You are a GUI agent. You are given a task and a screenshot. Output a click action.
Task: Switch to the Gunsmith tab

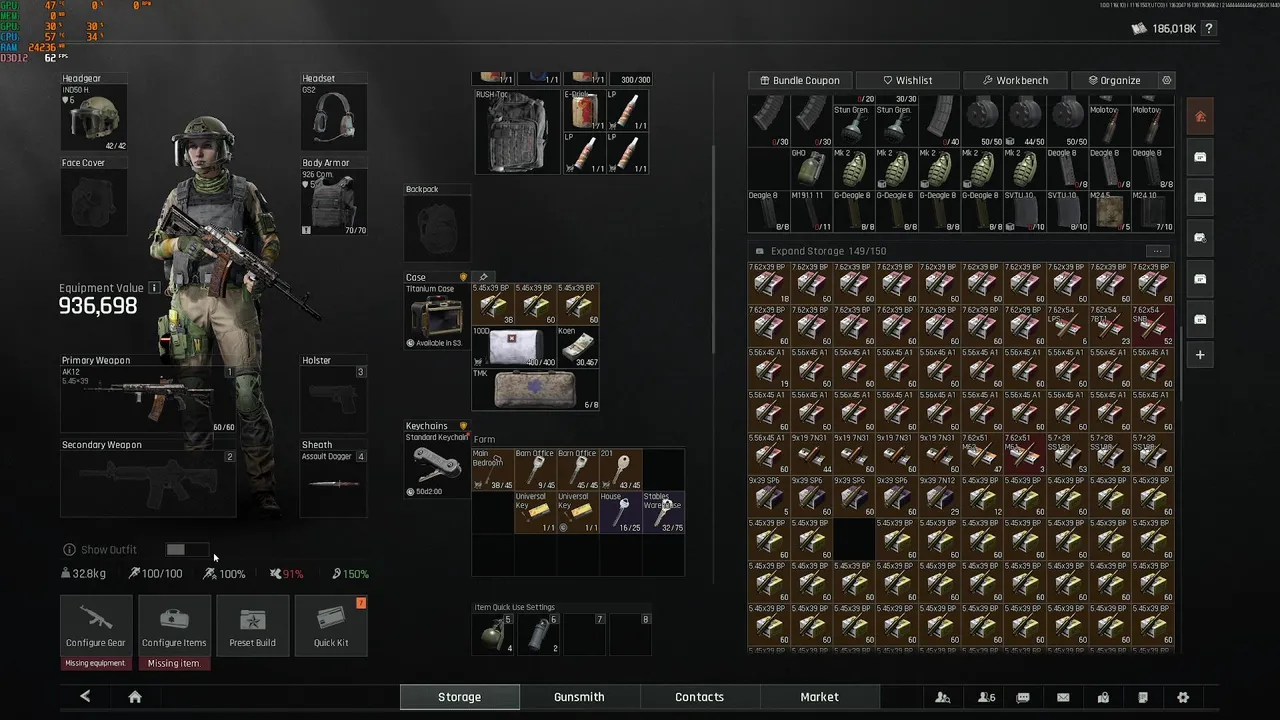point(579,697)
